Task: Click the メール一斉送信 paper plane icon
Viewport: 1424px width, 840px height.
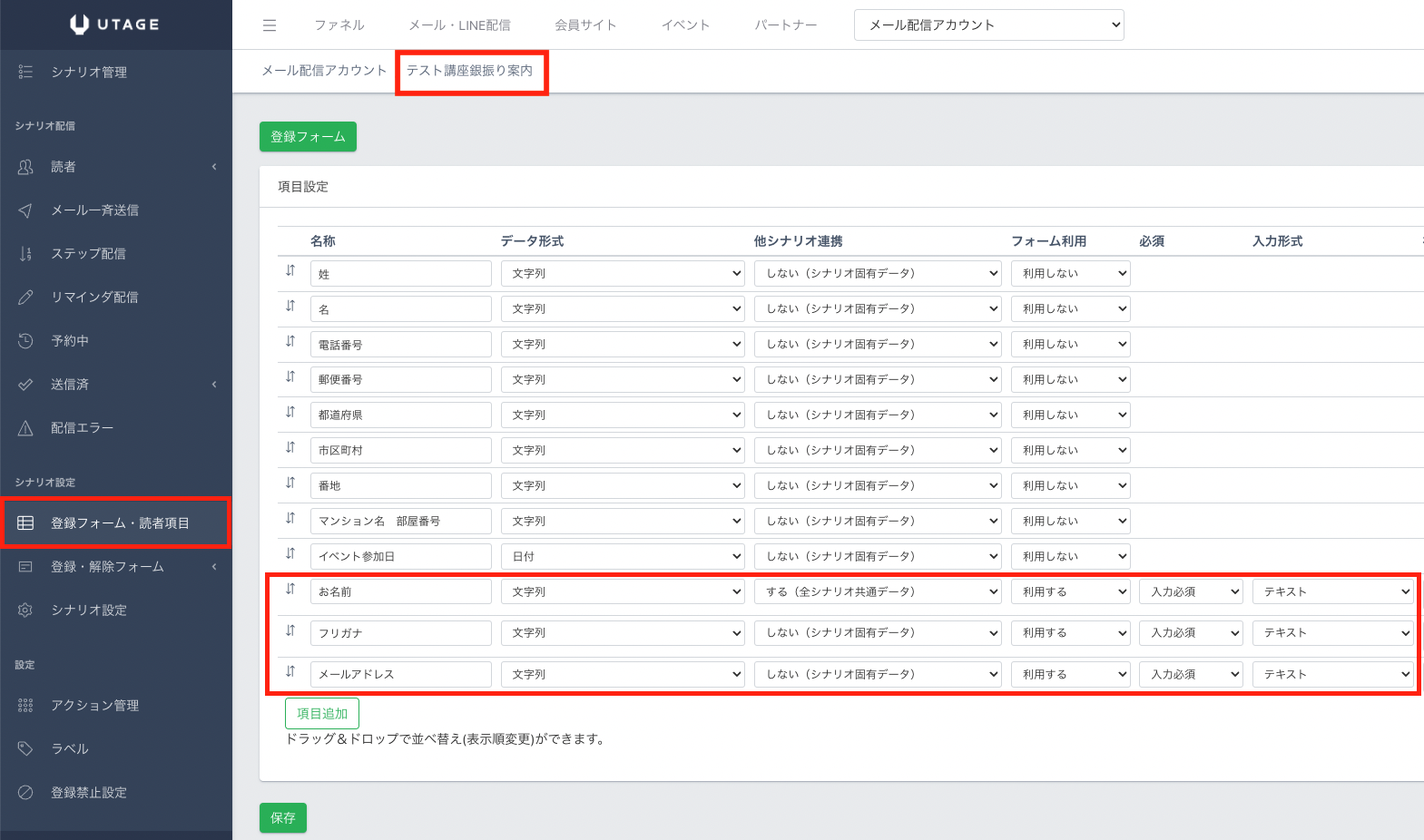Action: point(25,210)
